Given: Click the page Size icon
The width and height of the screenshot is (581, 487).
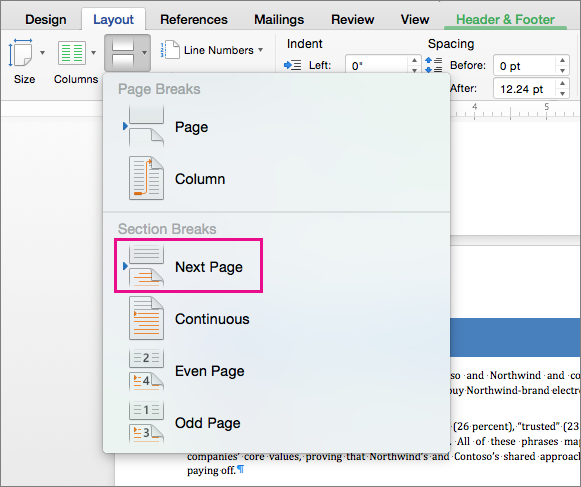Looking at the screenshot, I should (x=21, y=53).
